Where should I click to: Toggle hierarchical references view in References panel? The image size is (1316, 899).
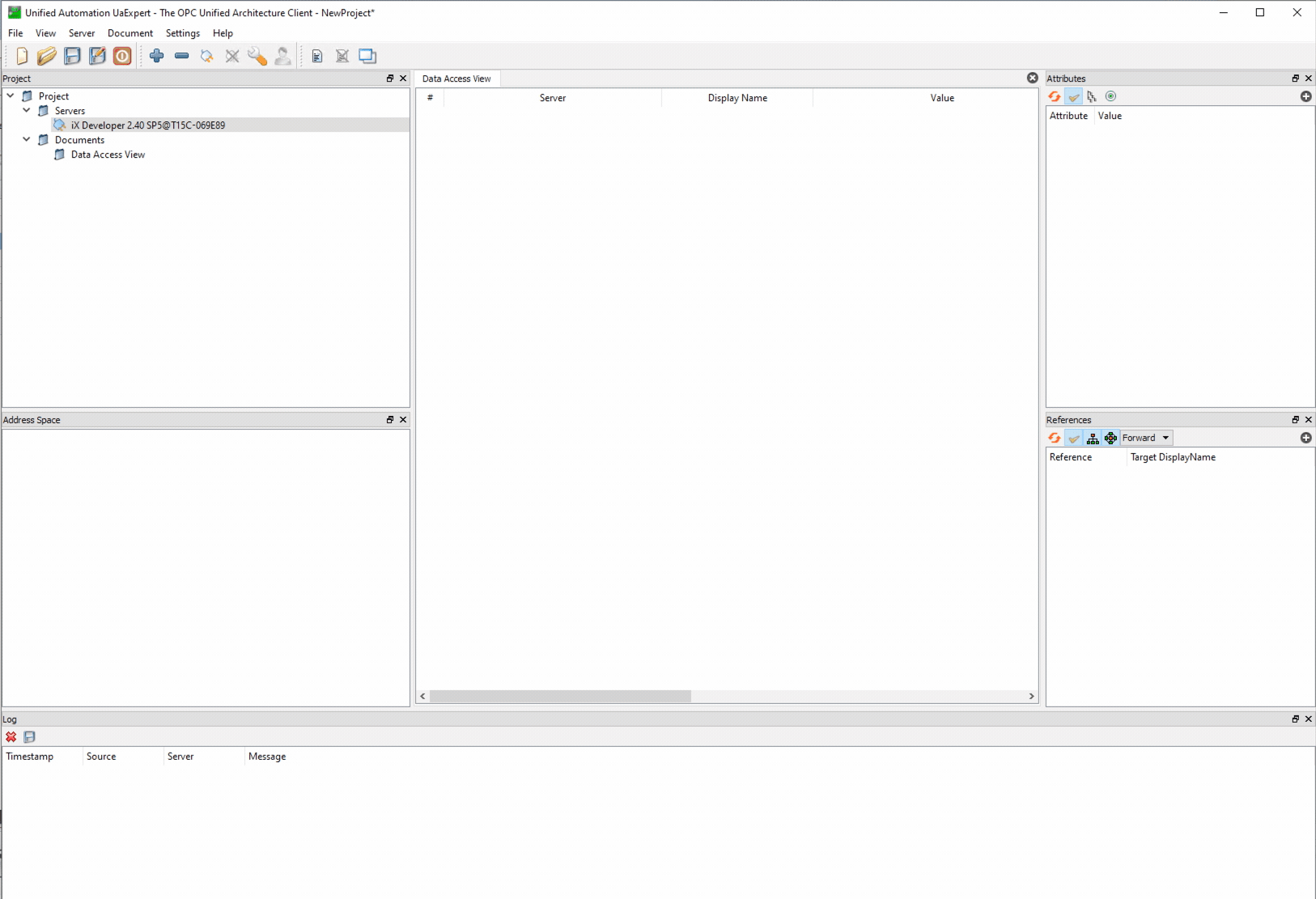(x=1093, y=438)
